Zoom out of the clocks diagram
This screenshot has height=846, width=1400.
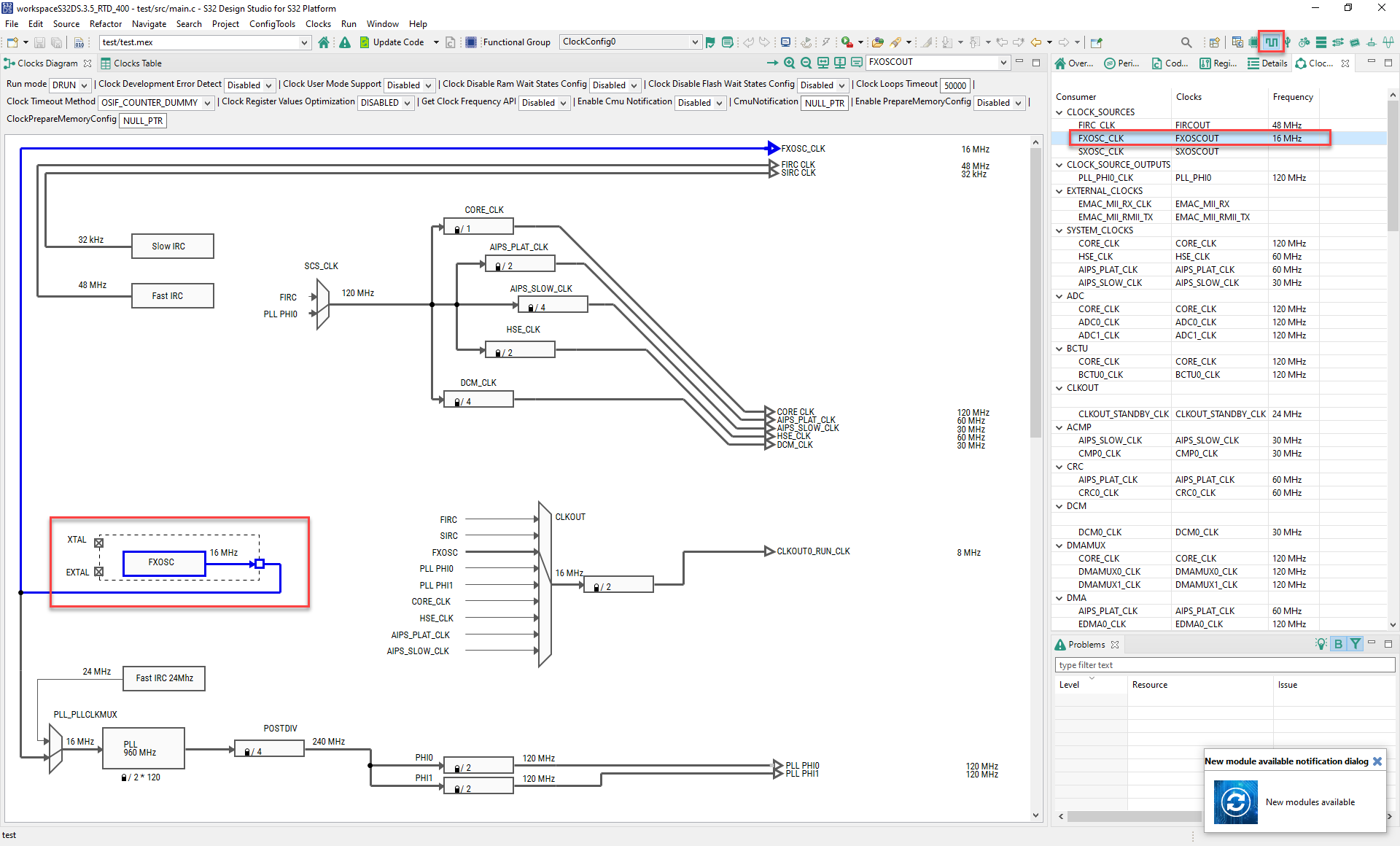[x=806, y=63]
